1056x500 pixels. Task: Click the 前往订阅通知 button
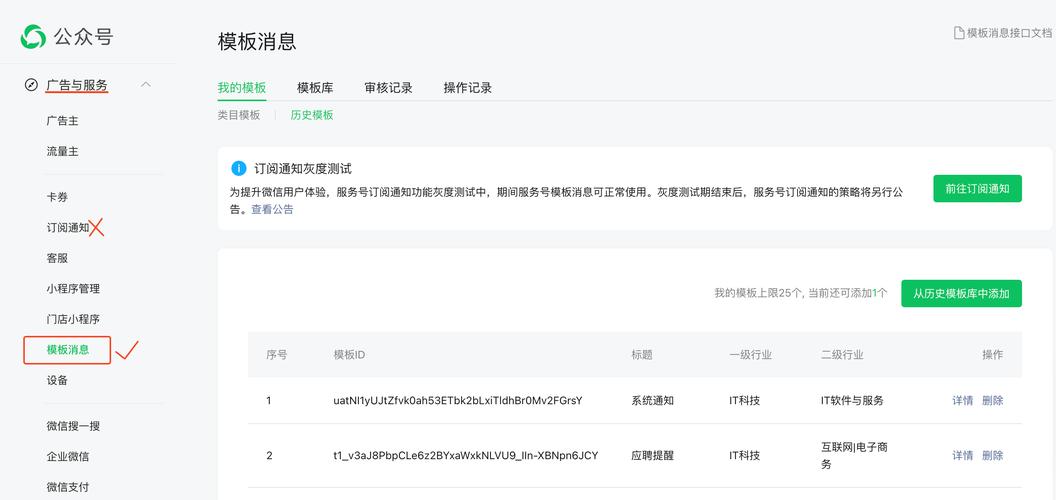click(977, 189)
